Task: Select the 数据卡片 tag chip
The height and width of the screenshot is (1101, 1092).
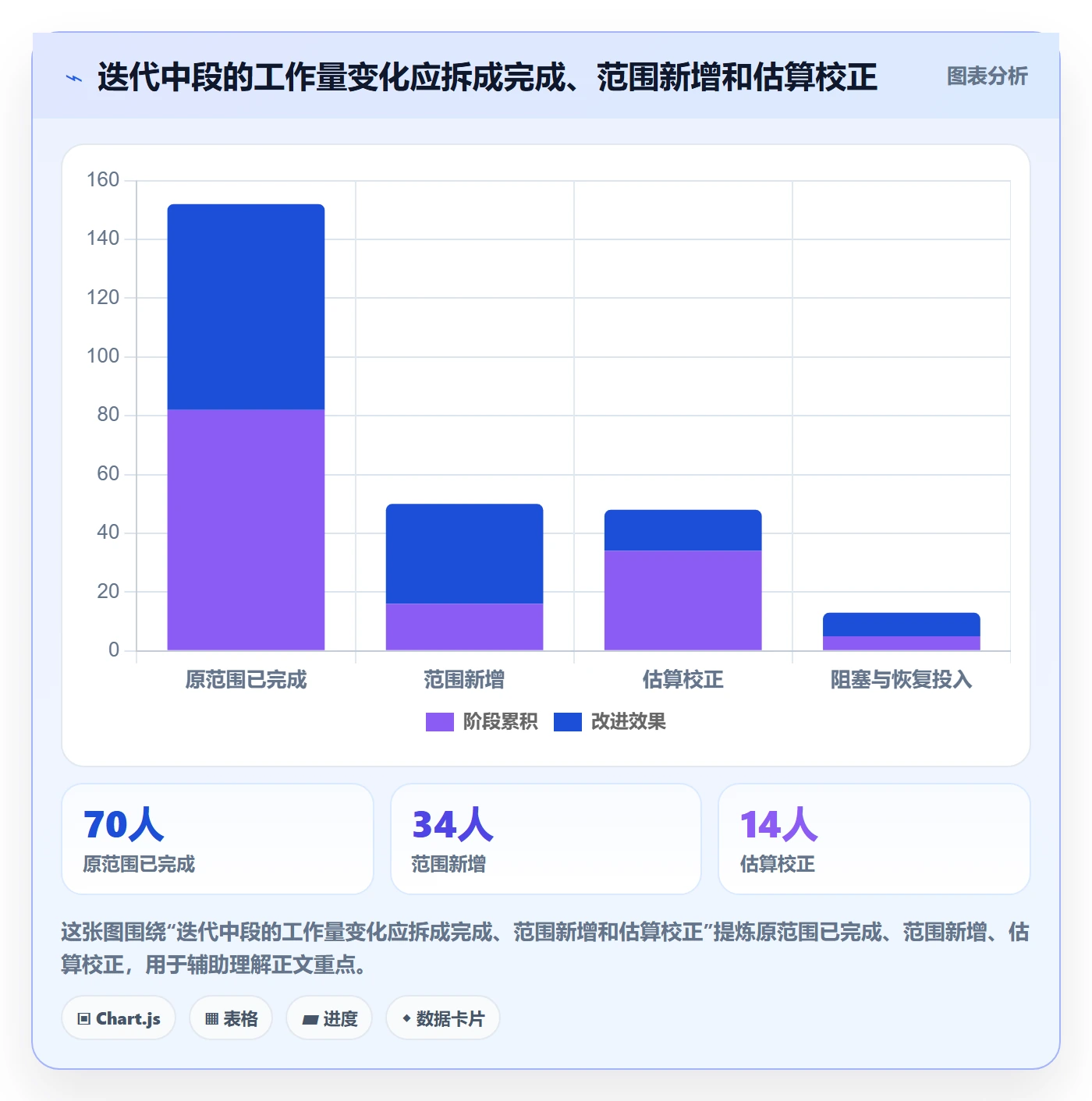Action: (443, 1018)
